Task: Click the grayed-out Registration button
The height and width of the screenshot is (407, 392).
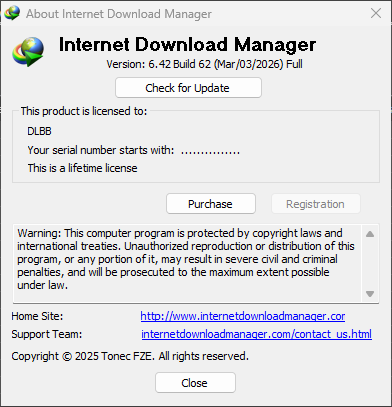Action: [x=316, y=204]
